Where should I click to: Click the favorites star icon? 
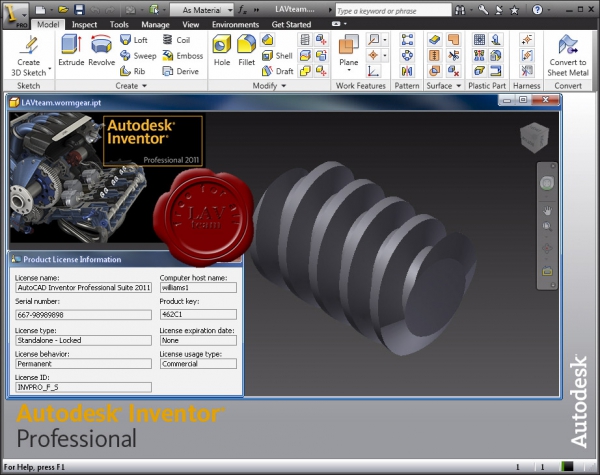[514, 10]
